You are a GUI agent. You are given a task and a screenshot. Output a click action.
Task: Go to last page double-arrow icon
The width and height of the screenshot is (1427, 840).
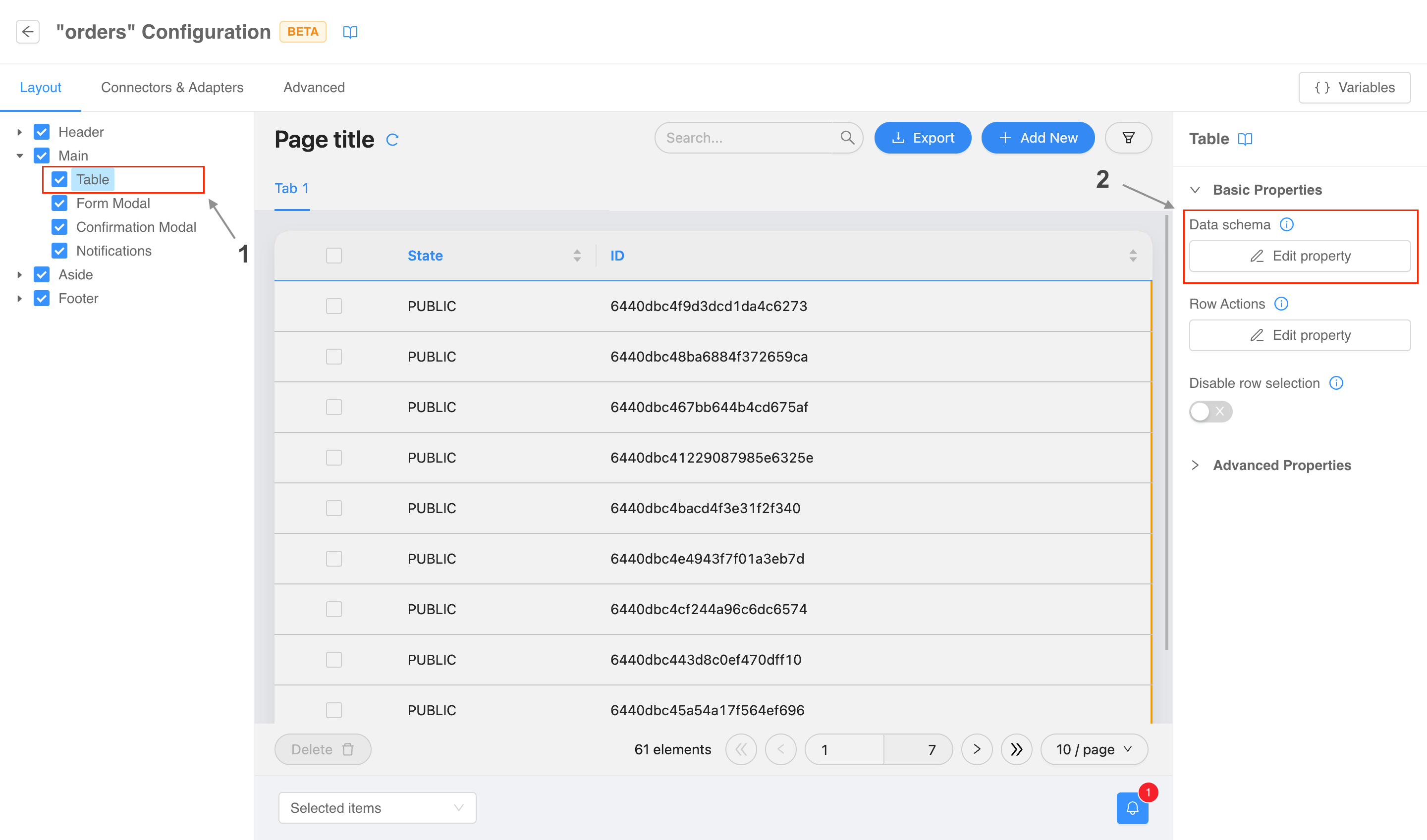1016,749
